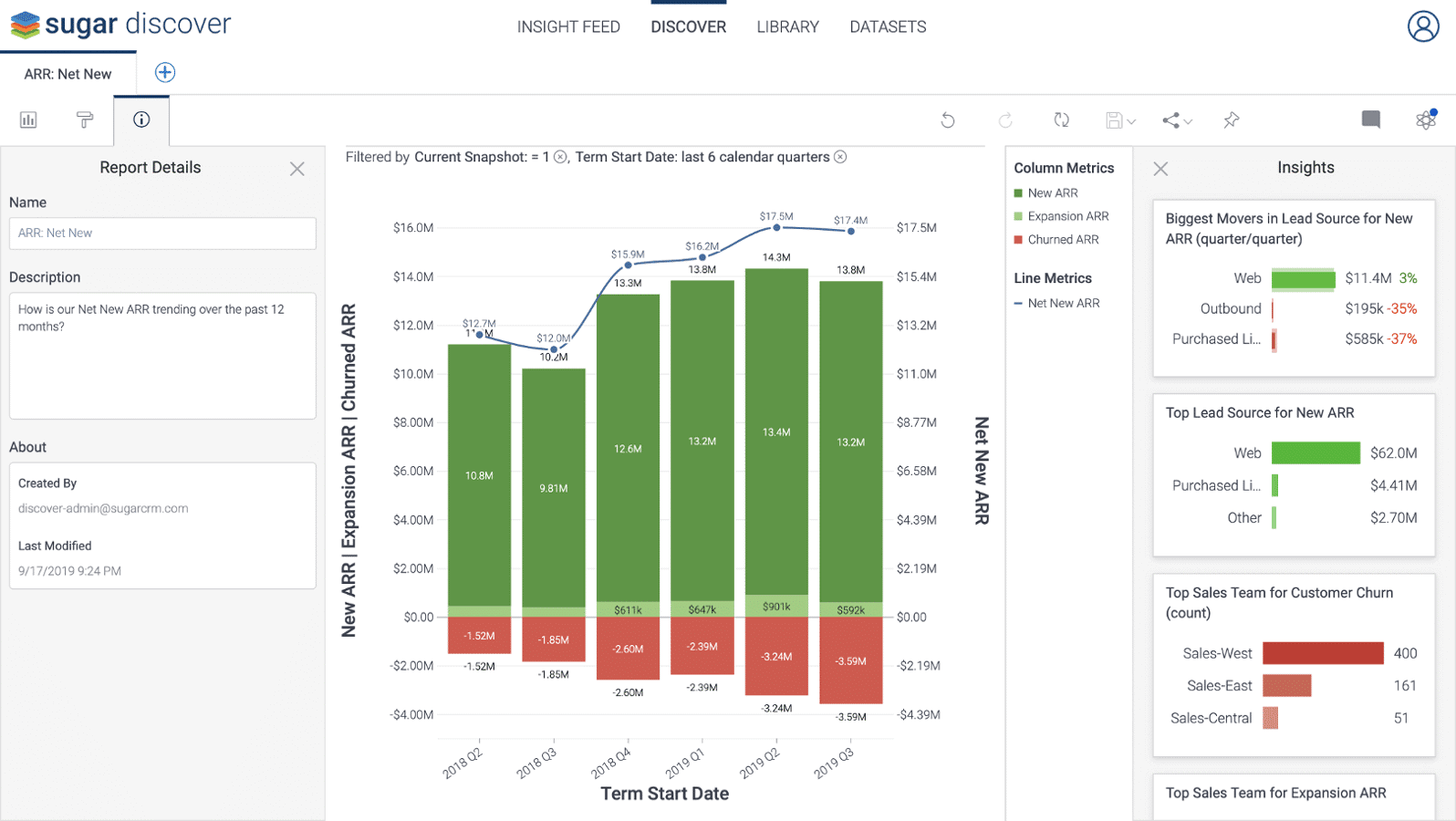Click discover-admin@sugarcrm.com creator text
1456x821 pixels.
pos(103,509)
